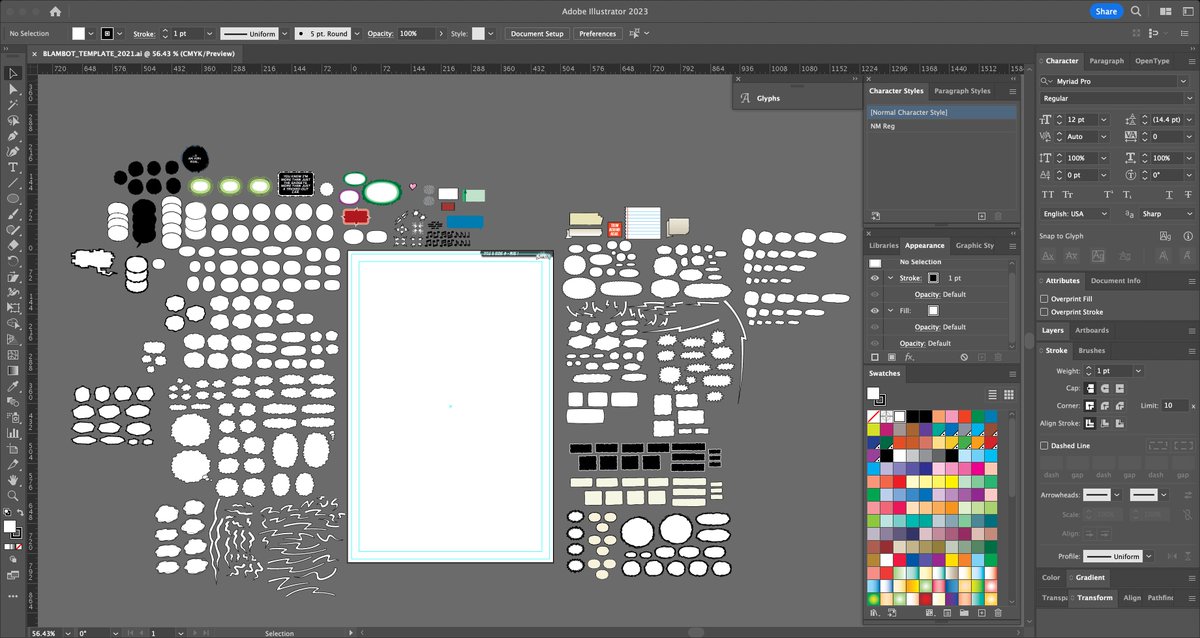The height and width of the screenshot is (638, 1200).
Task: Click the Fill color box in Appearance panel
Action: [x=933, y=311]
